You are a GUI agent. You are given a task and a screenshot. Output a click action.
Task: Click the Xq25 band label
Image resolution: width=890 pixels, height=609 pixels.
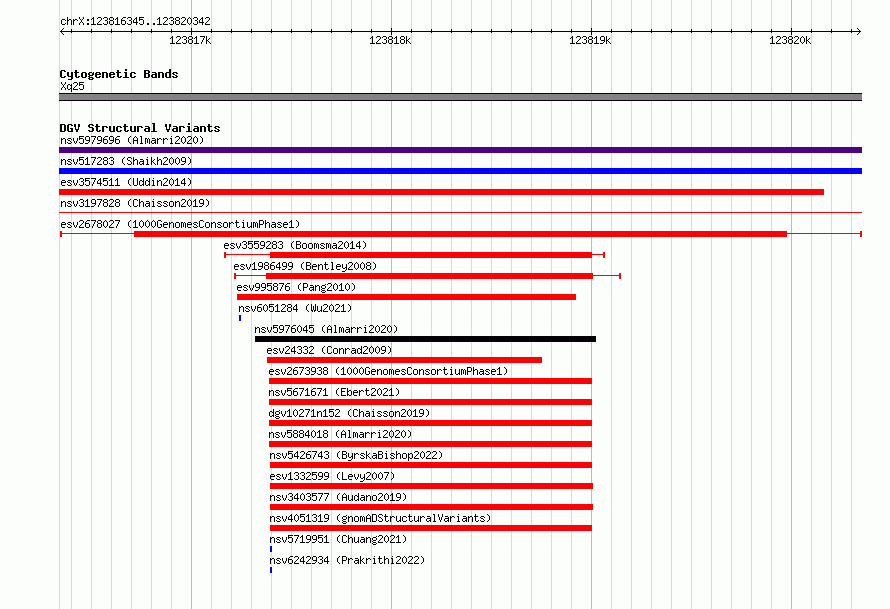(x=72, y=86)
